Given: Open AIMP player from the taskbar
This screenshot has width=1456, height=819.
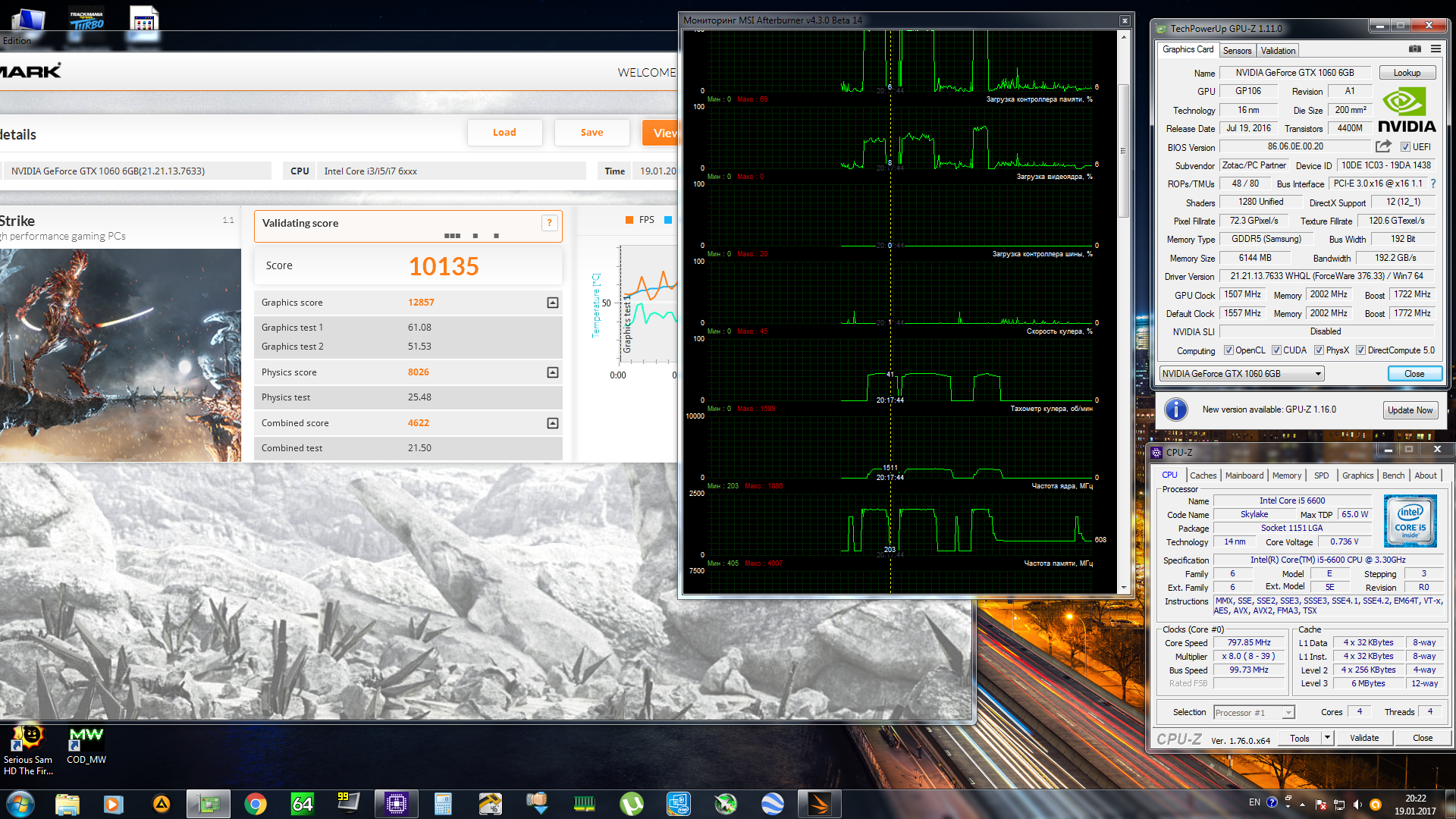Looking at the screenshot, I should coord(162,804).
